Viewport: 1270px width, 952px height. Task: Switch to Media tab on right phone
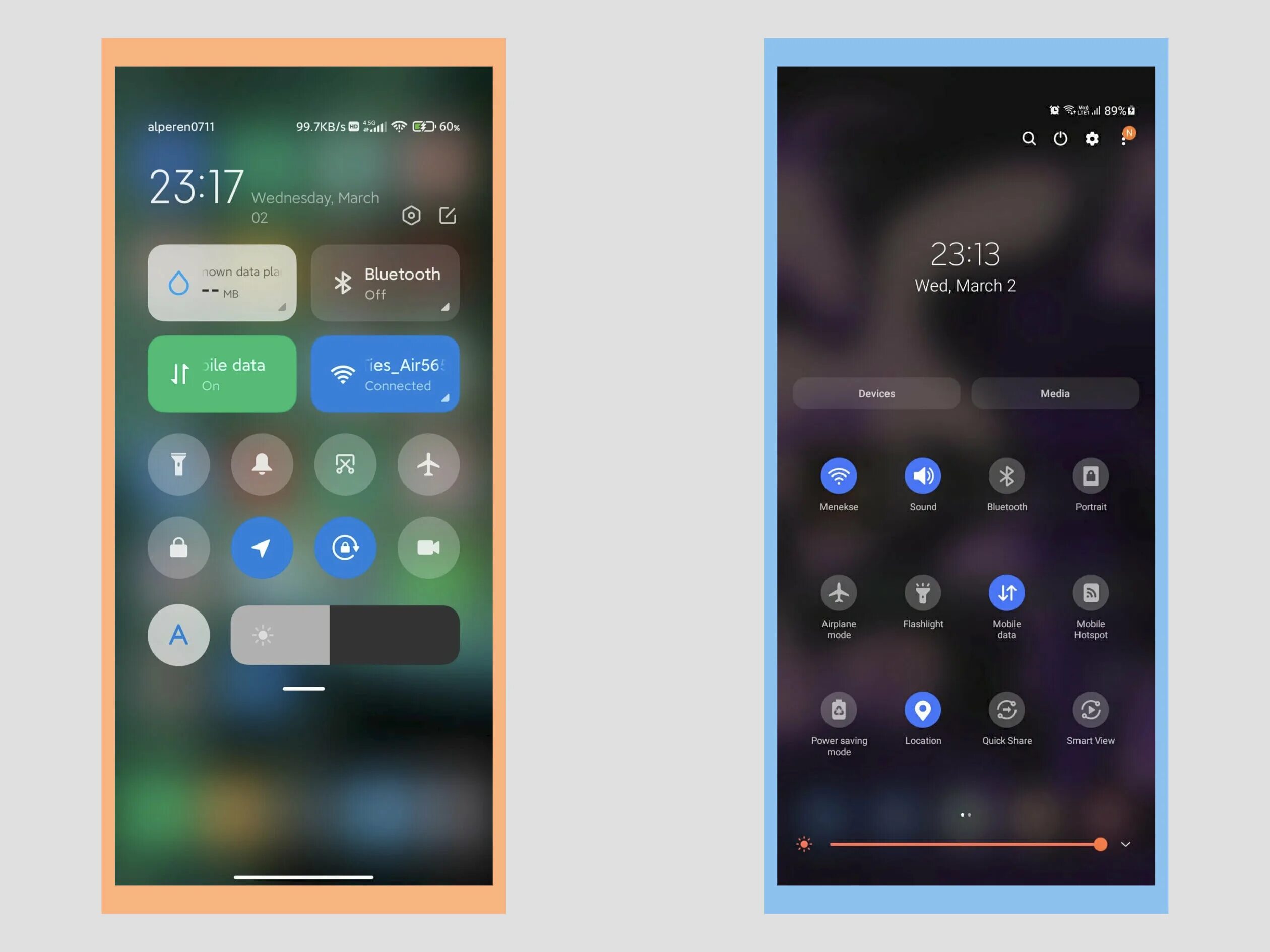coord(1053,393)
